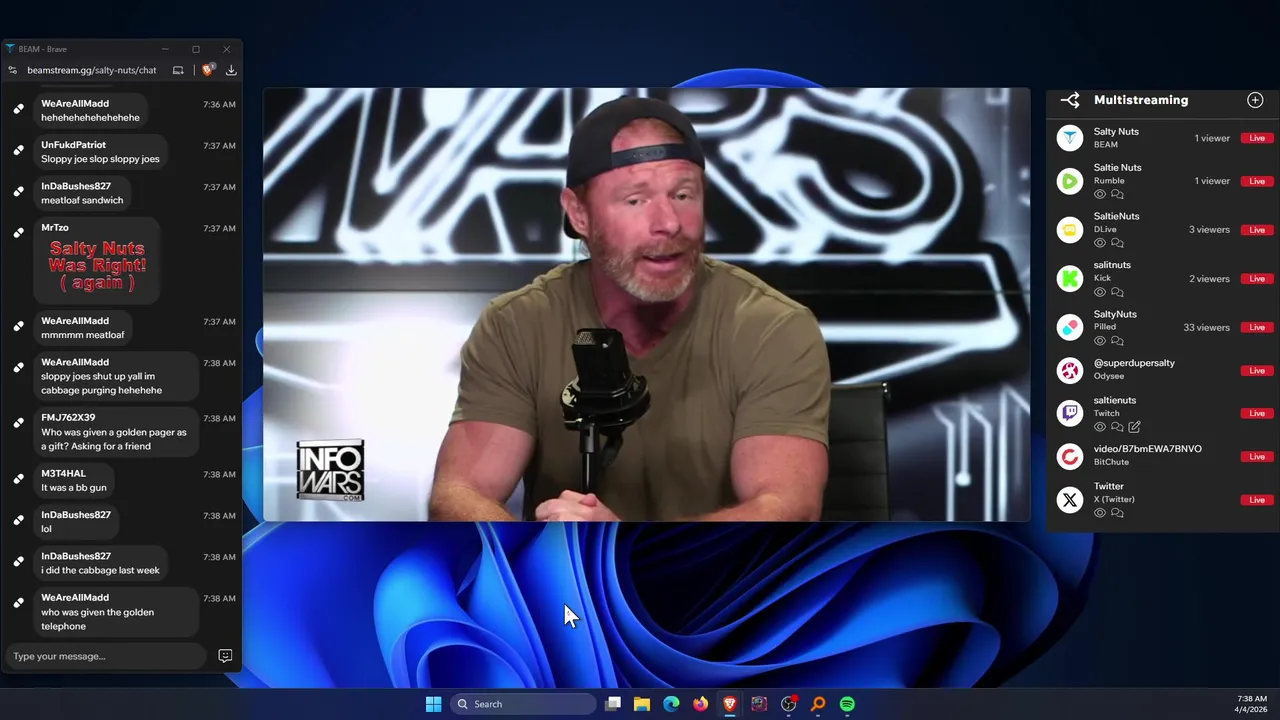This screenshot has height=720, width=1280.
Task: Open the chat bubbles icon on X (Twitter) row
Action: 1117,513
